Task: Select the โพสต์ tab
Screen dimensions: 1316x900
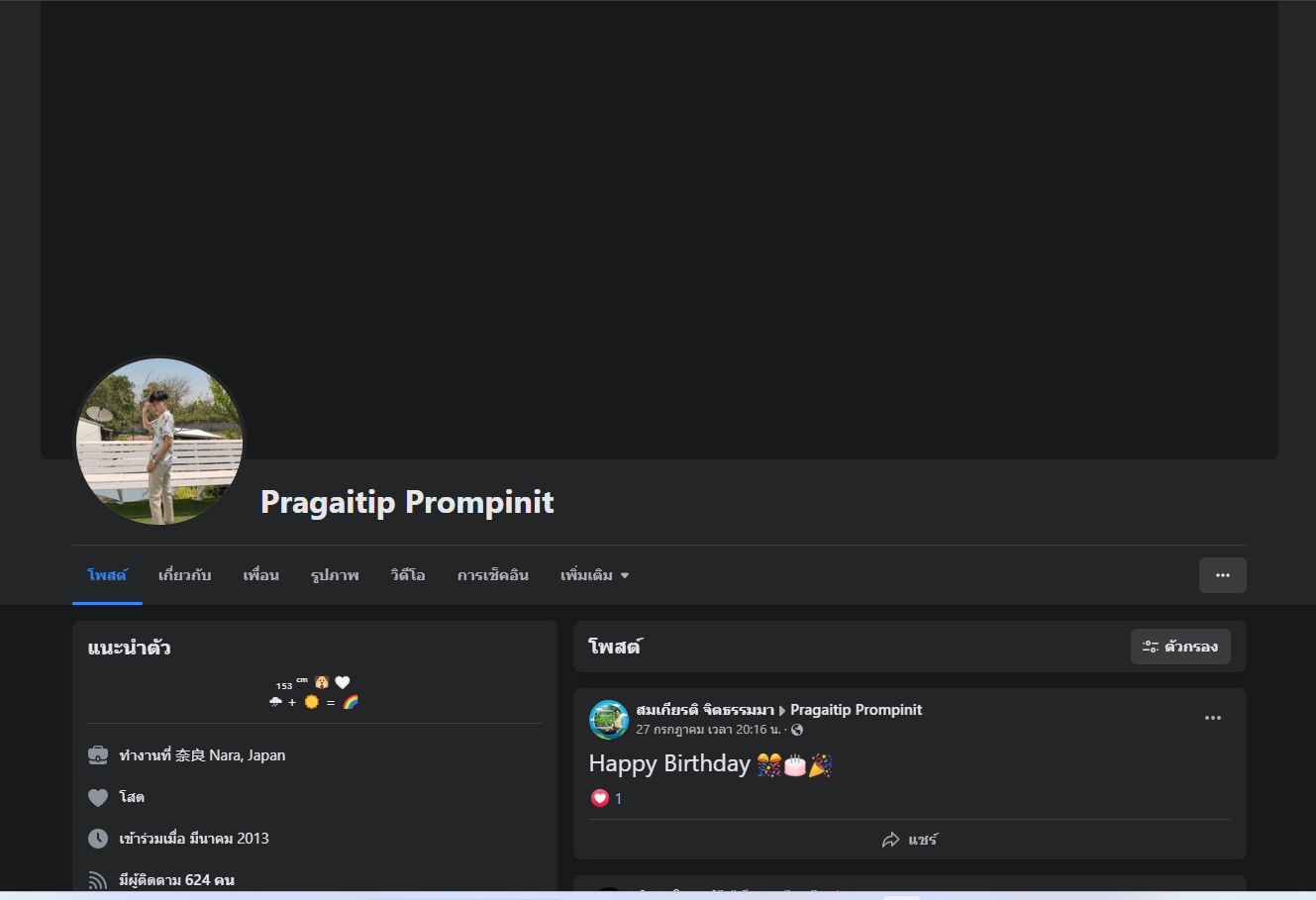Action: [107, 575]
